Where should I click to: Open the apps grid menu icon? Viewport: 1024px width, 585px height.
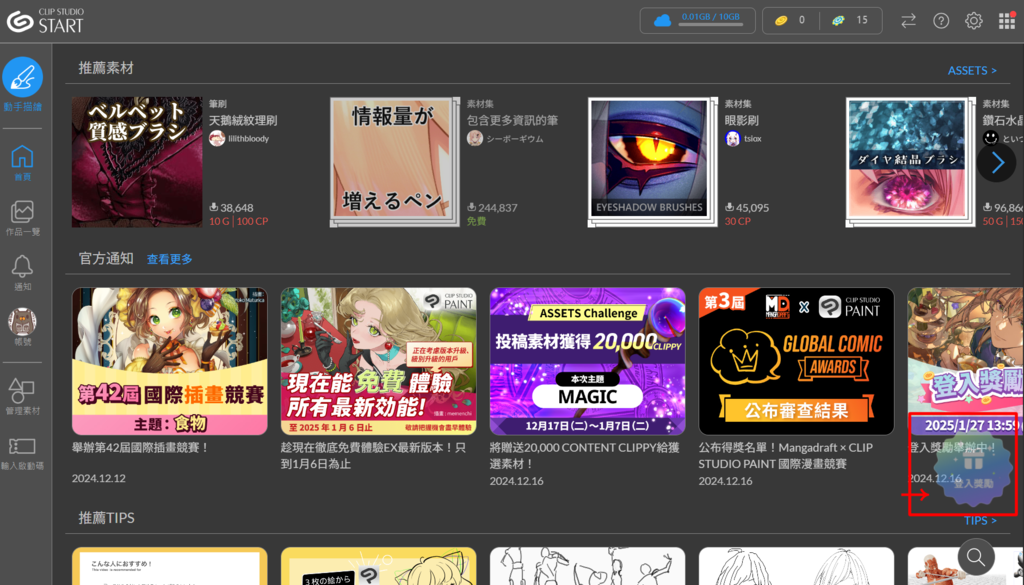pos(1006,21)
